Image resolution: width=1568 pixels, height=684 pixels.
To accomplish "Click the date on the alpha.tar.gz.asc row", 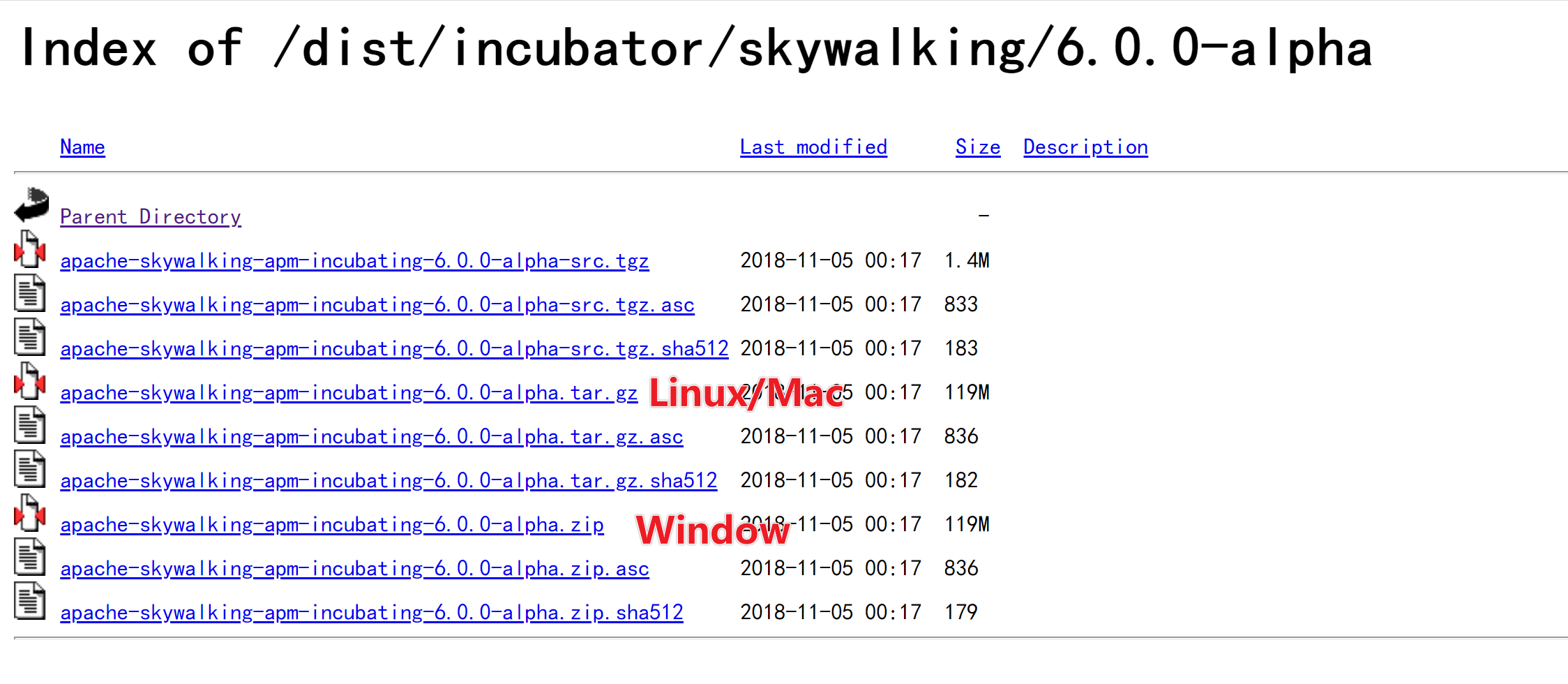I will [831, 436].
